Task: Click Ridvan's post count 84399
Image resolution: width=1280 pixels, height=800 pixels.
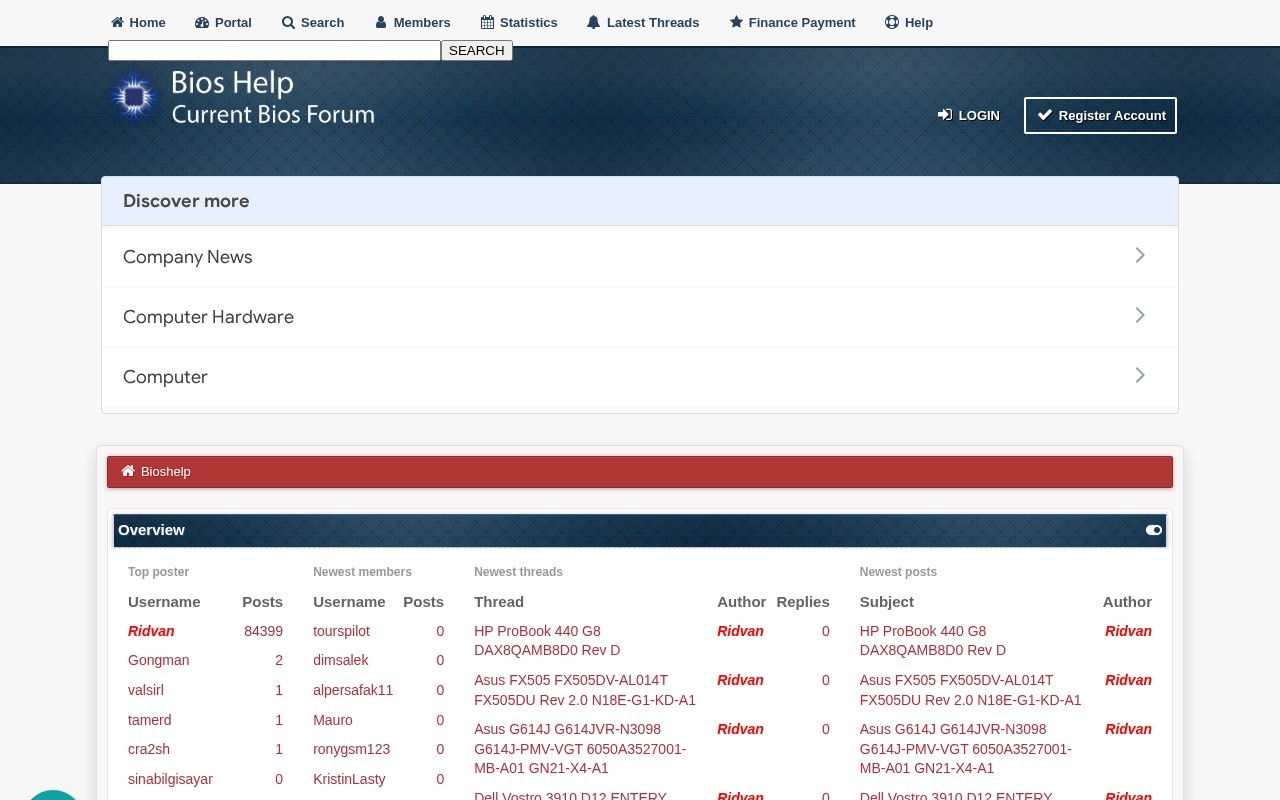Action: click(x=263, y=631)
